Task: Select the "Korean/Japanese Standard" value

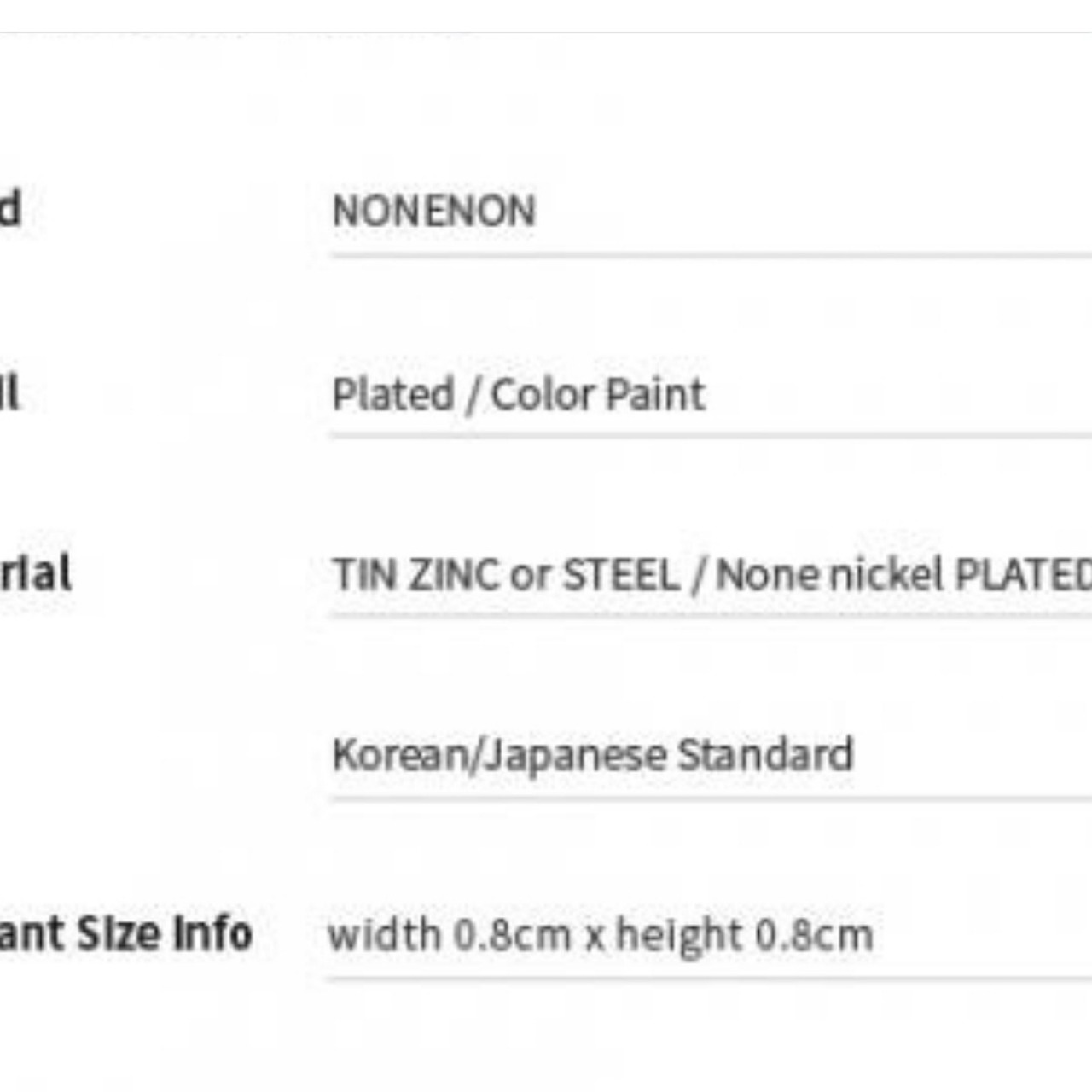Action: 592,755
